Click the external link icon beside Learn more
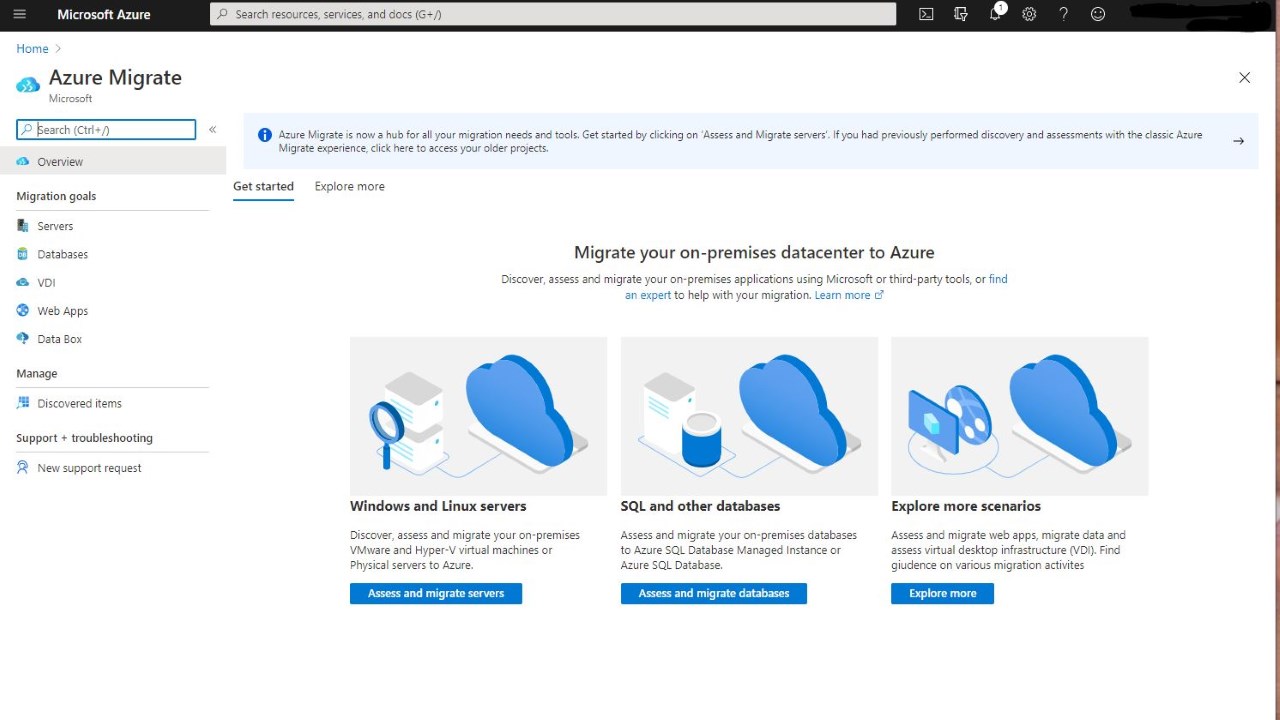The height and width of the screenshot is (720, 1280). [879, 295]
